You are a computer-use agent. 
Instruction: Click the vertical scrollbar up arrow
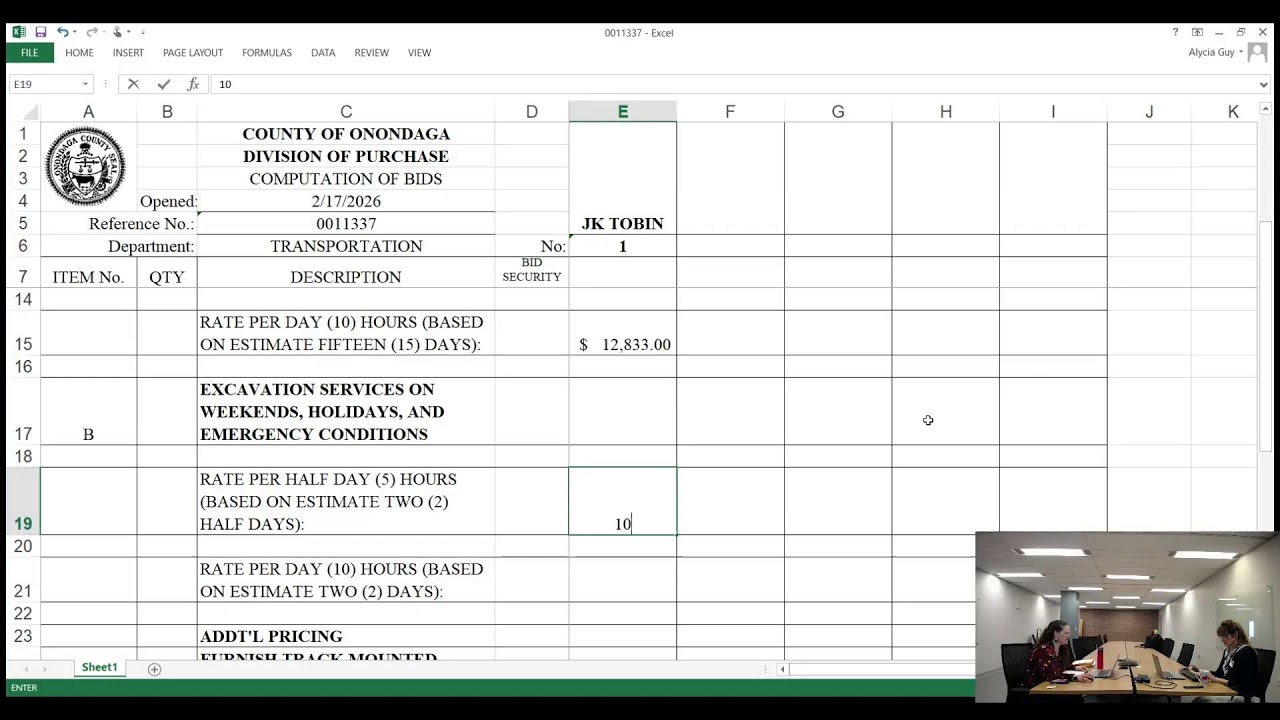pos(1264,108)
